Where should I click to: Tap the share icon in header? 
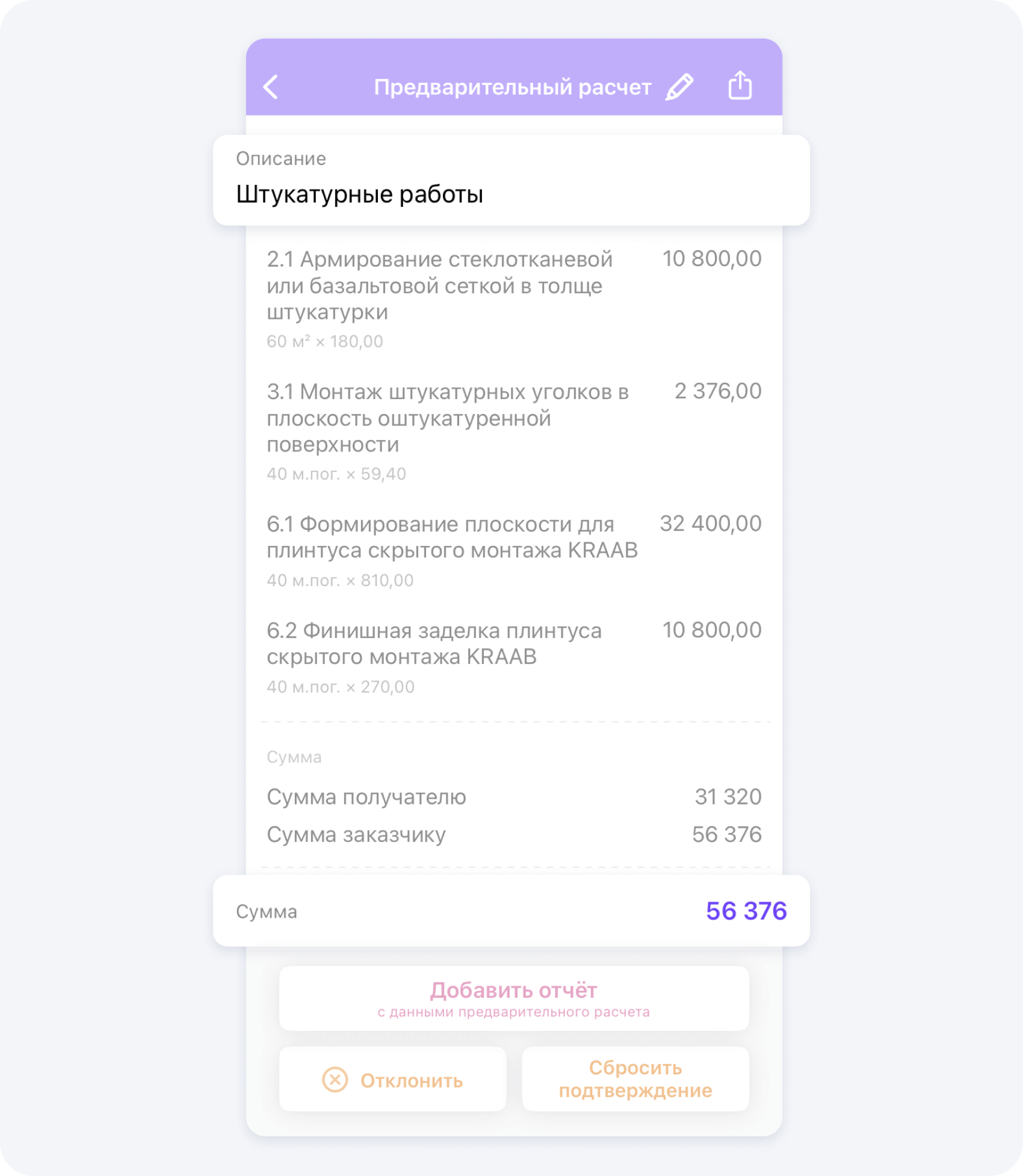pyautogui.click(x=740, y=85)
